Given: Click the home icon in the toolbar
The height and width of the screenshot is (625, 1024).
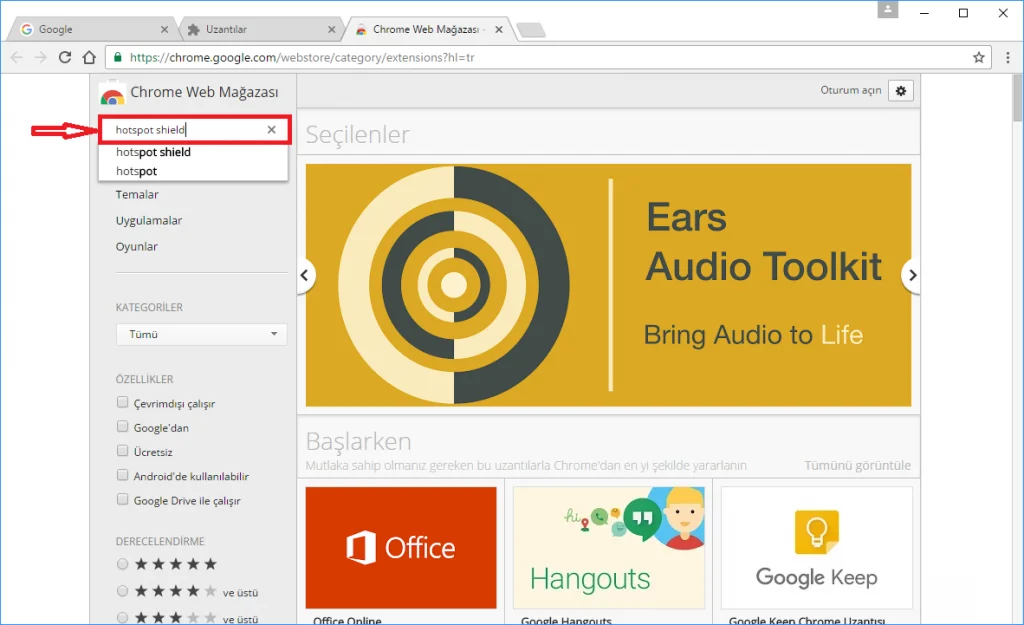Looking at the screenshot, I should click(x=89, y=58).
